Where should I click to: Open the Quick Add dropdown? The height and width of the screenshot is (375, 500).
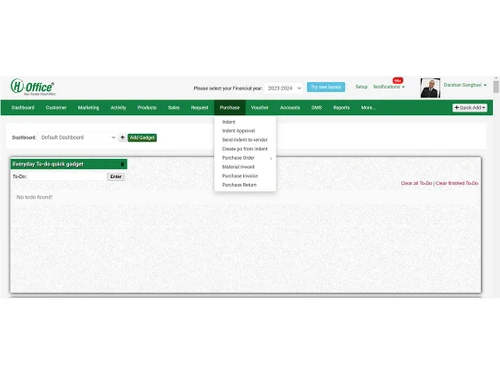pos(470,108)
